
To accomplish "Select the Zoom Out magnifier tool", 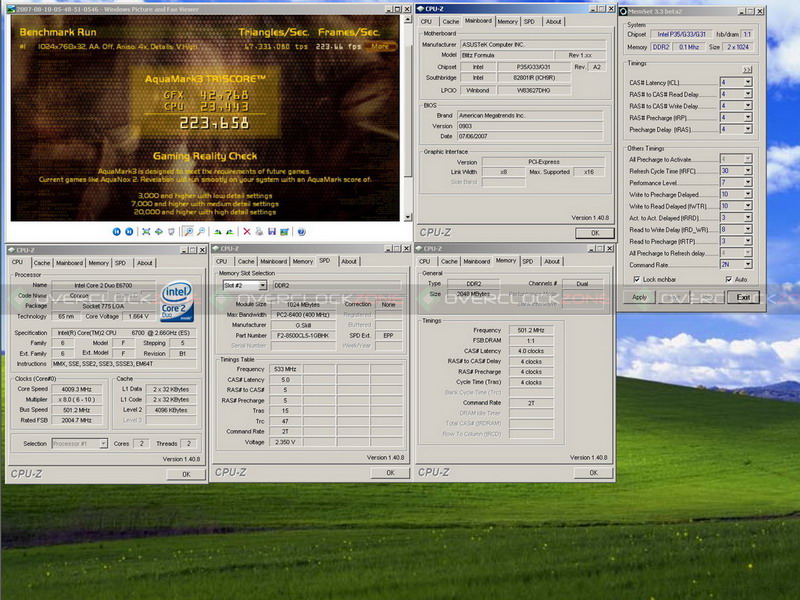I will coord(201,232).
